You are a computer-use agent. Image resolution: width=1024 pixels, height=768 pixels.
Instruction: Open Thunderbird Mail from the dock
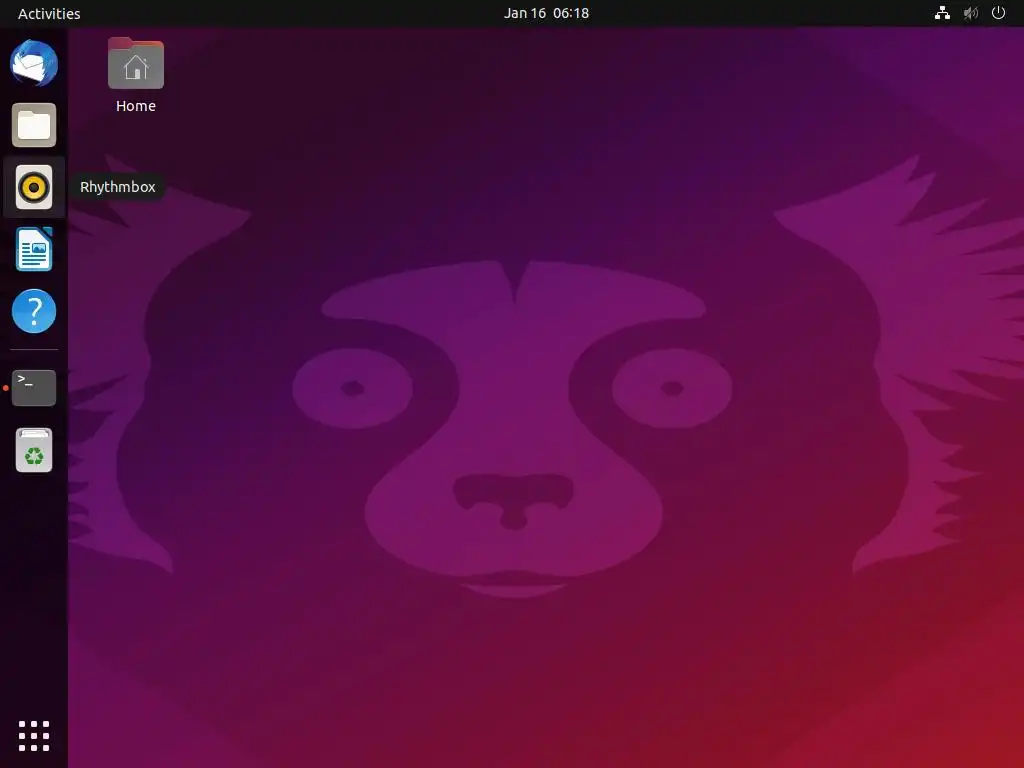34,63
